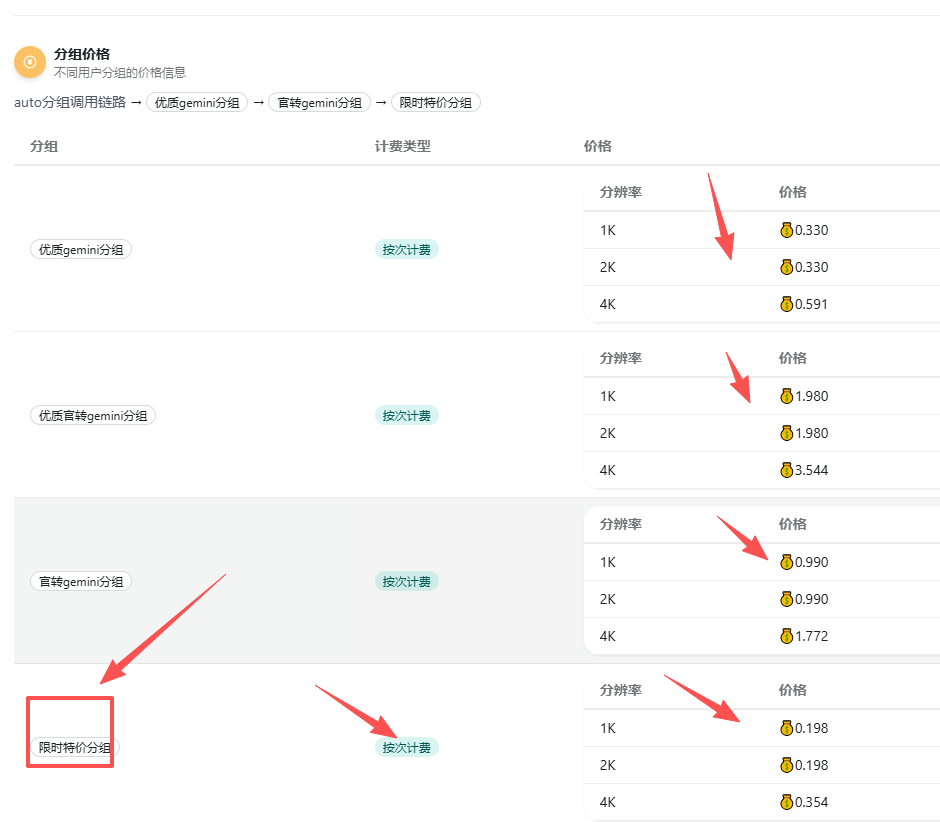Click coin icon next to 0.198 in 1K row
This screenshot has width=940, height=822.
786,728
